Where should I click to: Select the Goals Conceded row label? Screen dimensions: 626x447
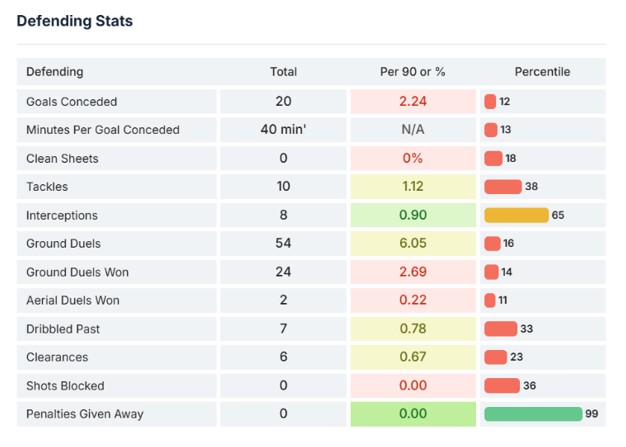pyautogui.click(x=72, y=101)
